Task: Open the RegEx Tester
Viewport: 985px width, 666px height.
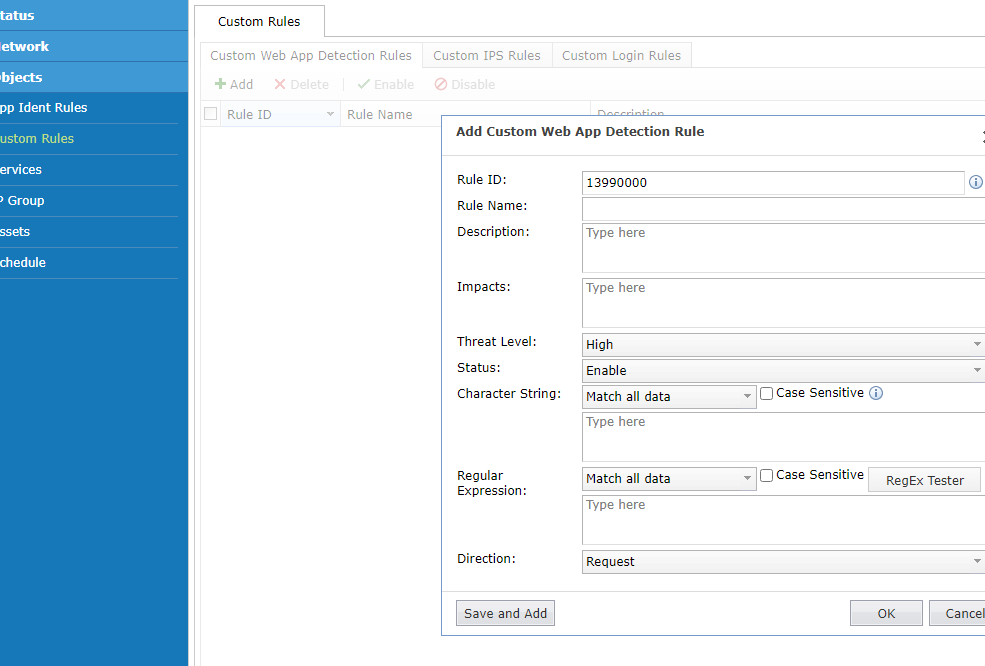Action: point(924,480)
